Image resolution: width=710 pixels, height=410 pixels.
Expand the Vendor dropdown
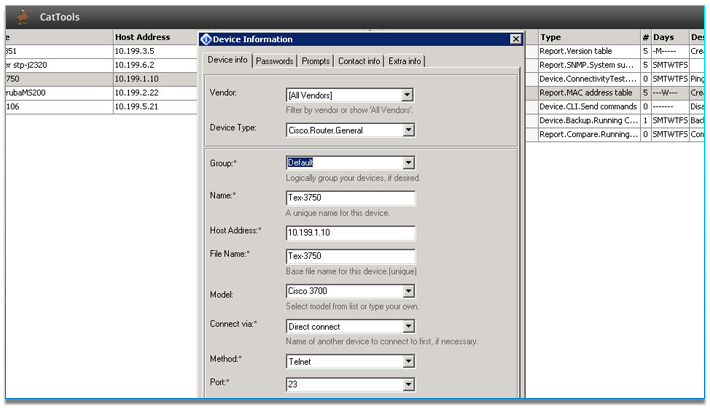(x=407, y=95)
